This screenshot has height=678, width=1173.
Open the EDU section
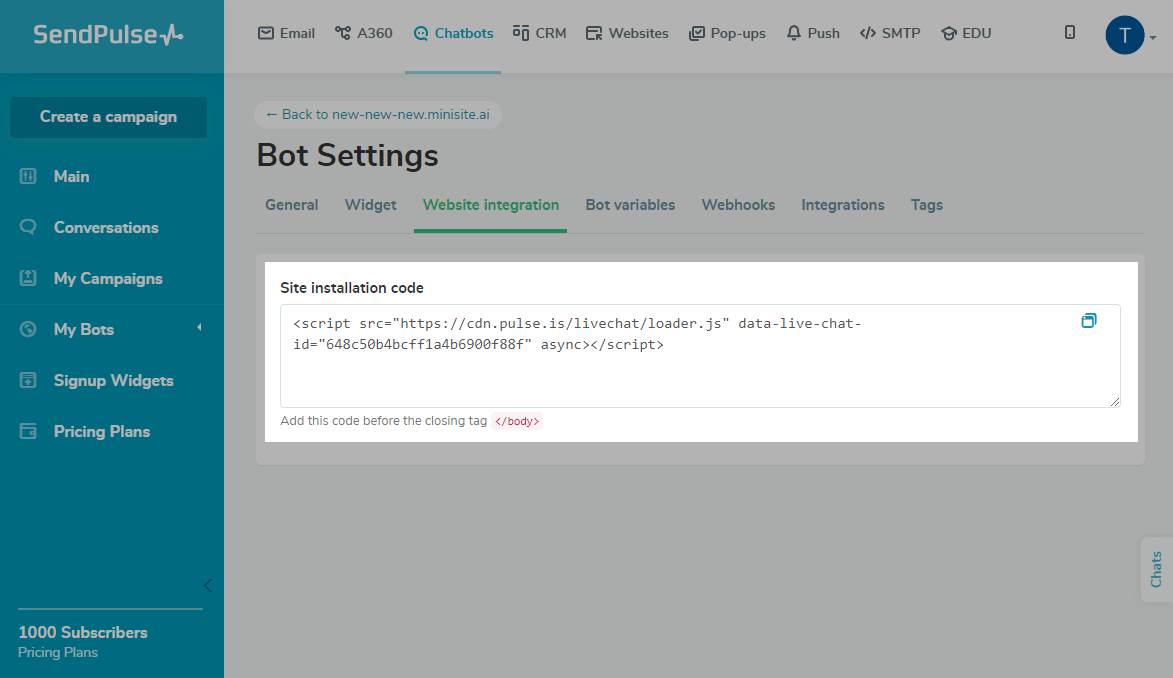946,32
